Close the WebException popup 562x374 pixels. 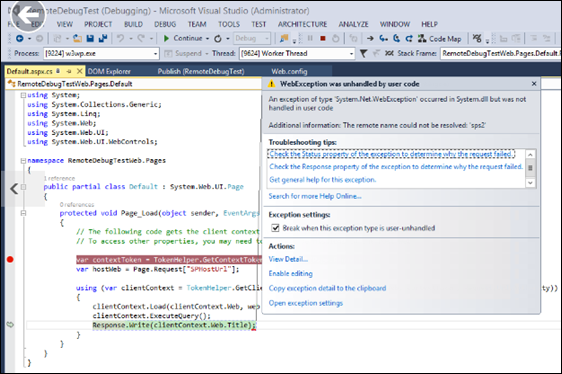point(534,84)
